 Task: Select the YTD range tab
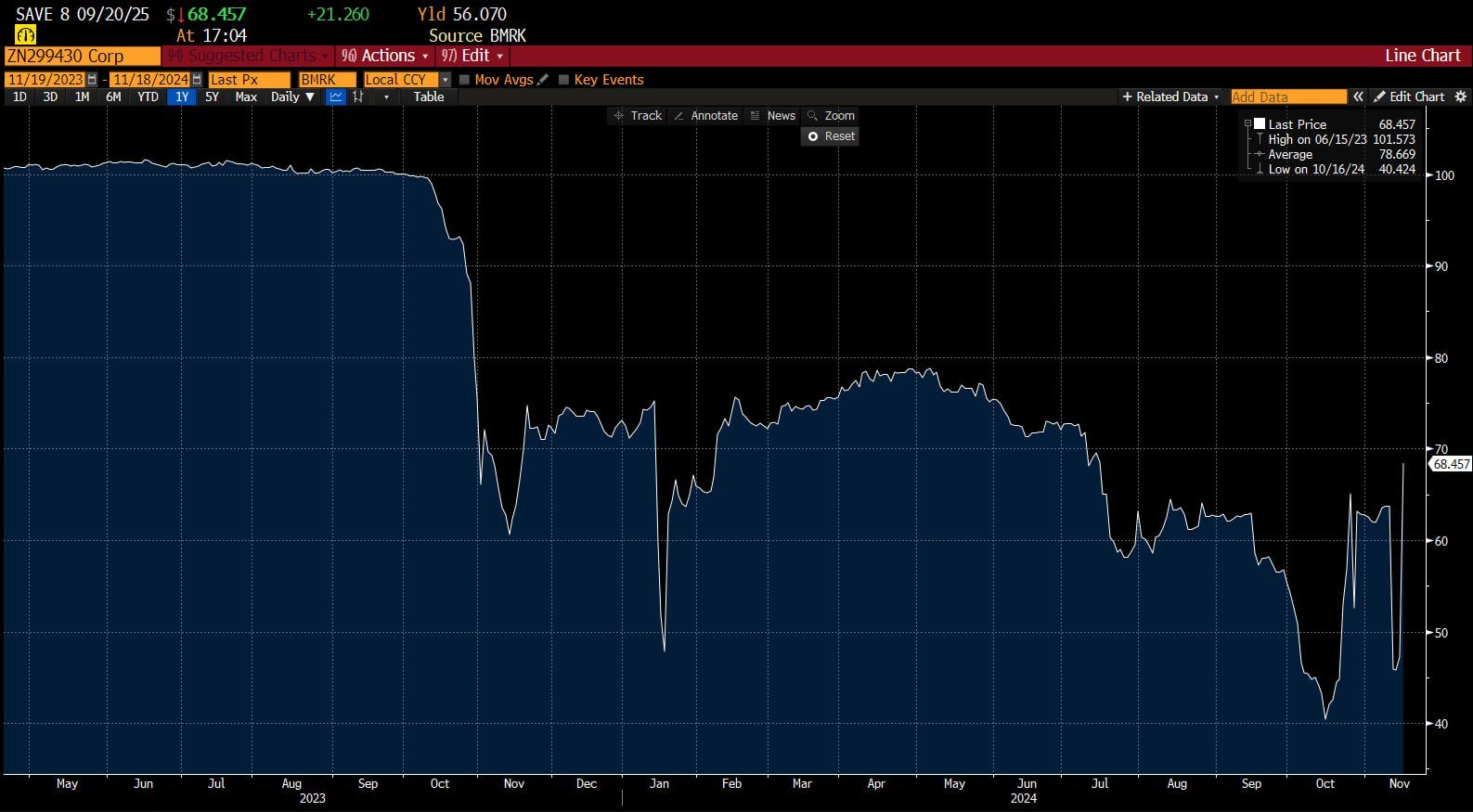(x=148, y=97)
